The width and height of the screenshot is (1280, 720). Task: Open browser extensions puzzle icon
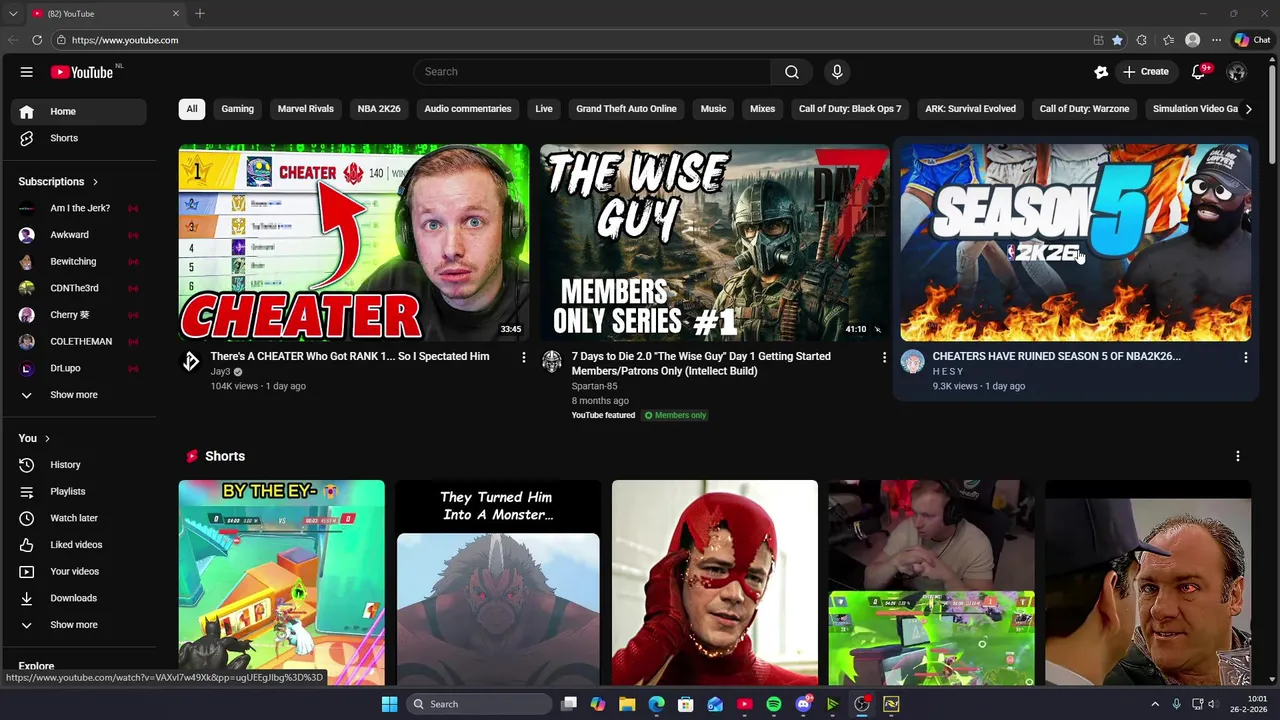(1142, 40)
